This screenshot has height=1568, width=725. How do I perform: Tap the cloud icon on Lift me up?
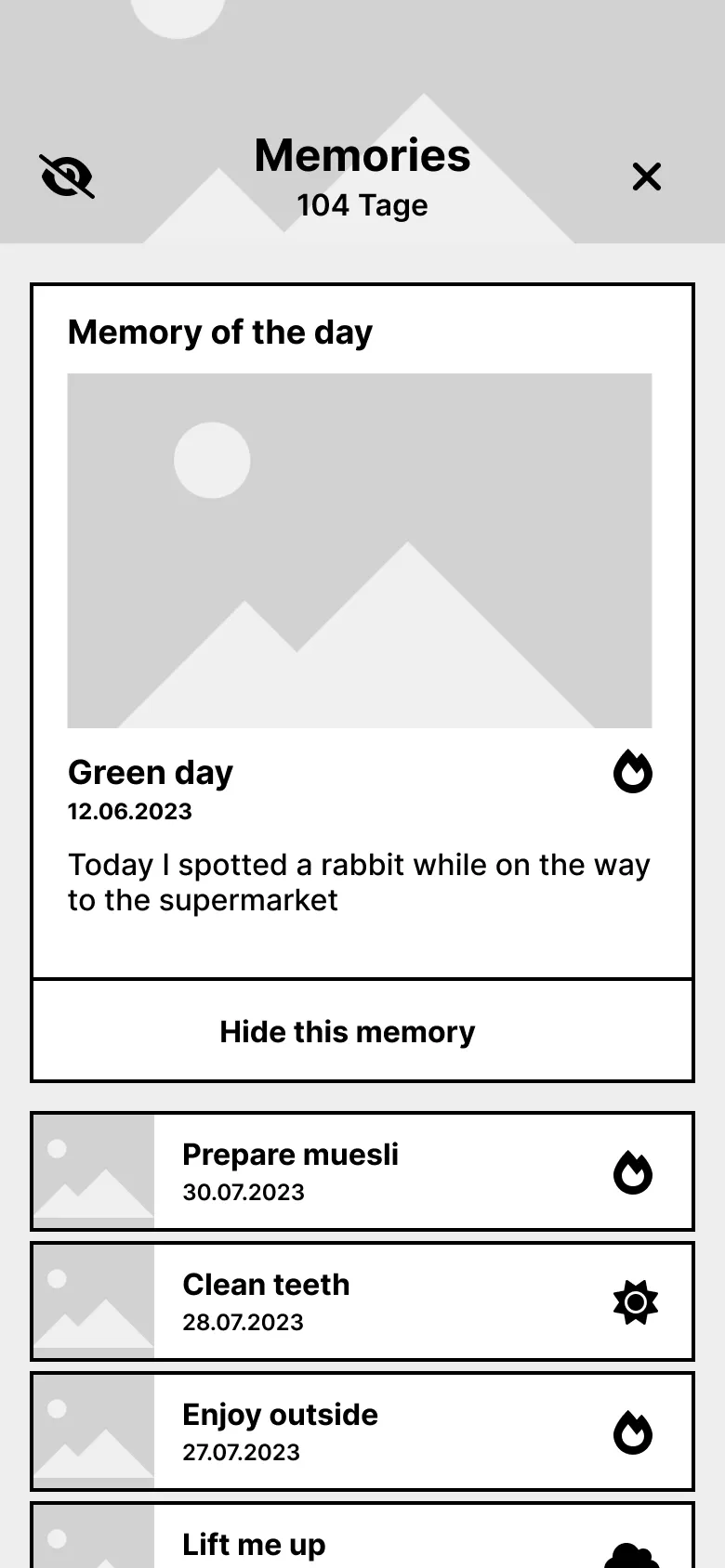(x=632, y=1555)
